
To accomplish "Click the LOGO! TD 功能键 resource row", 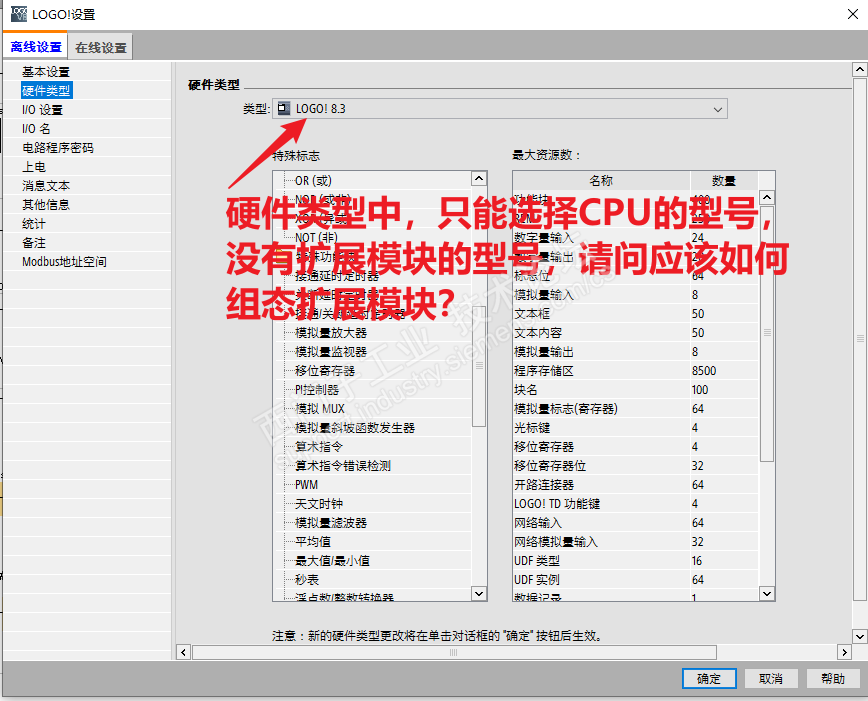I will [x=636, y=503].
